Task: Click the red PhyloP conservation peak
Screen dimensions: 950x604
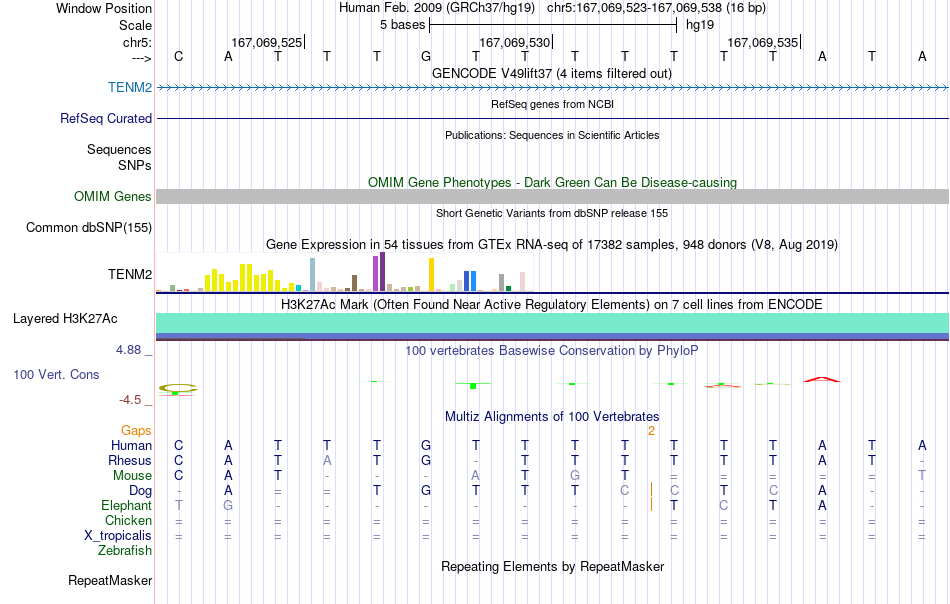Action: click(x=822, y=379)
